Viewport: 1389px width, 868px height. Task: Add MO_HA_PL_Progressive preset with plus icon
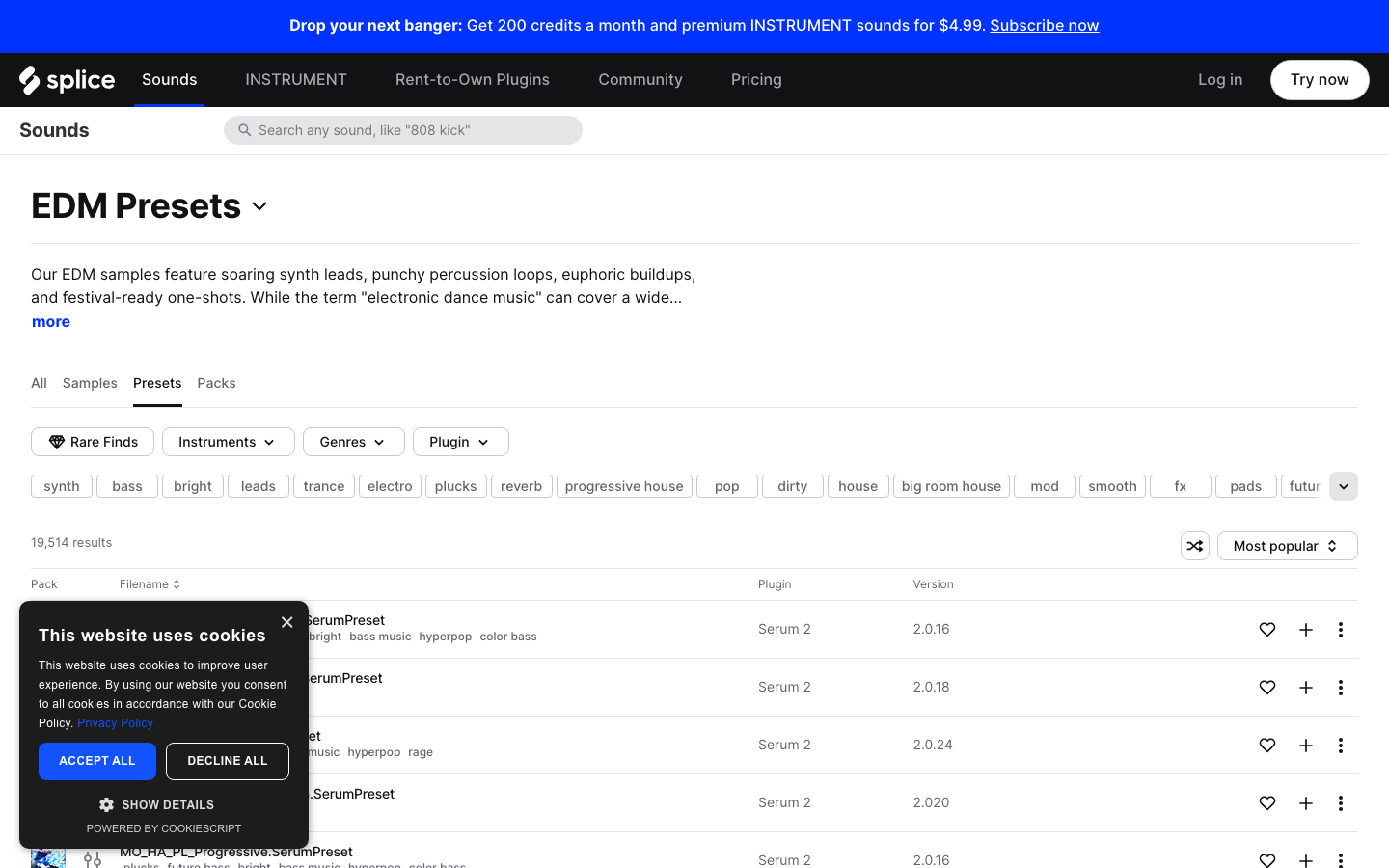pos(1306,860)
